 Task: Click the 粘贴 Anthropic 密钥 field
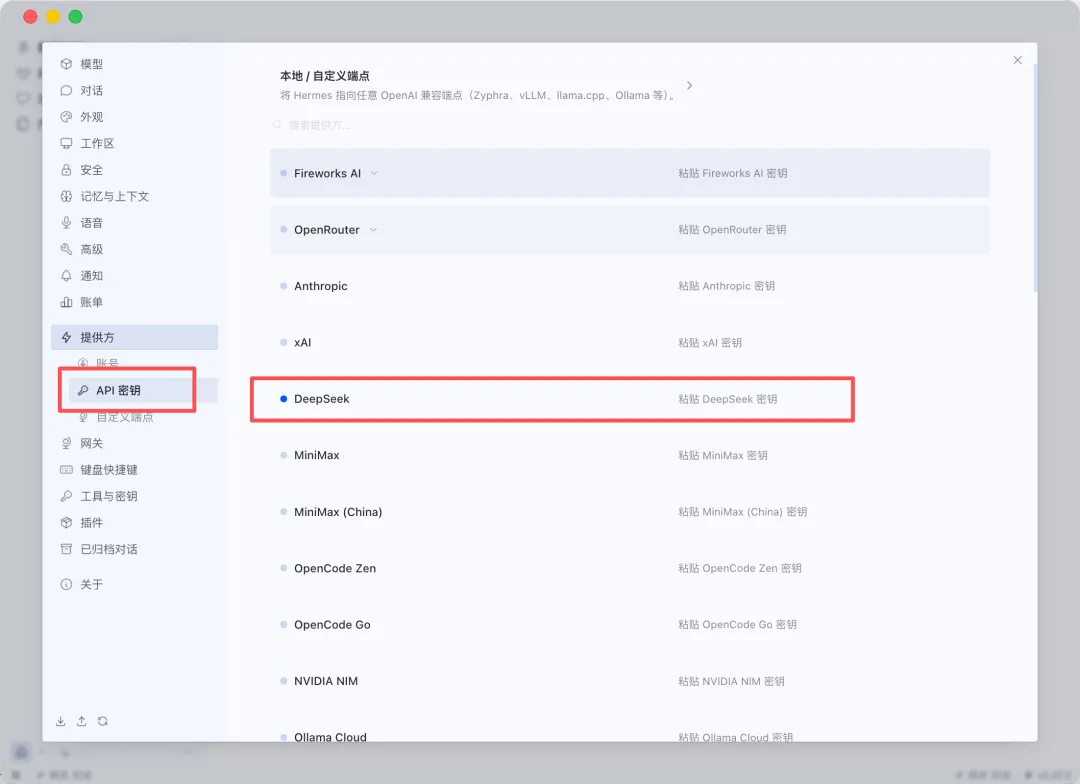pyautogui.click(x=726, y=286)
